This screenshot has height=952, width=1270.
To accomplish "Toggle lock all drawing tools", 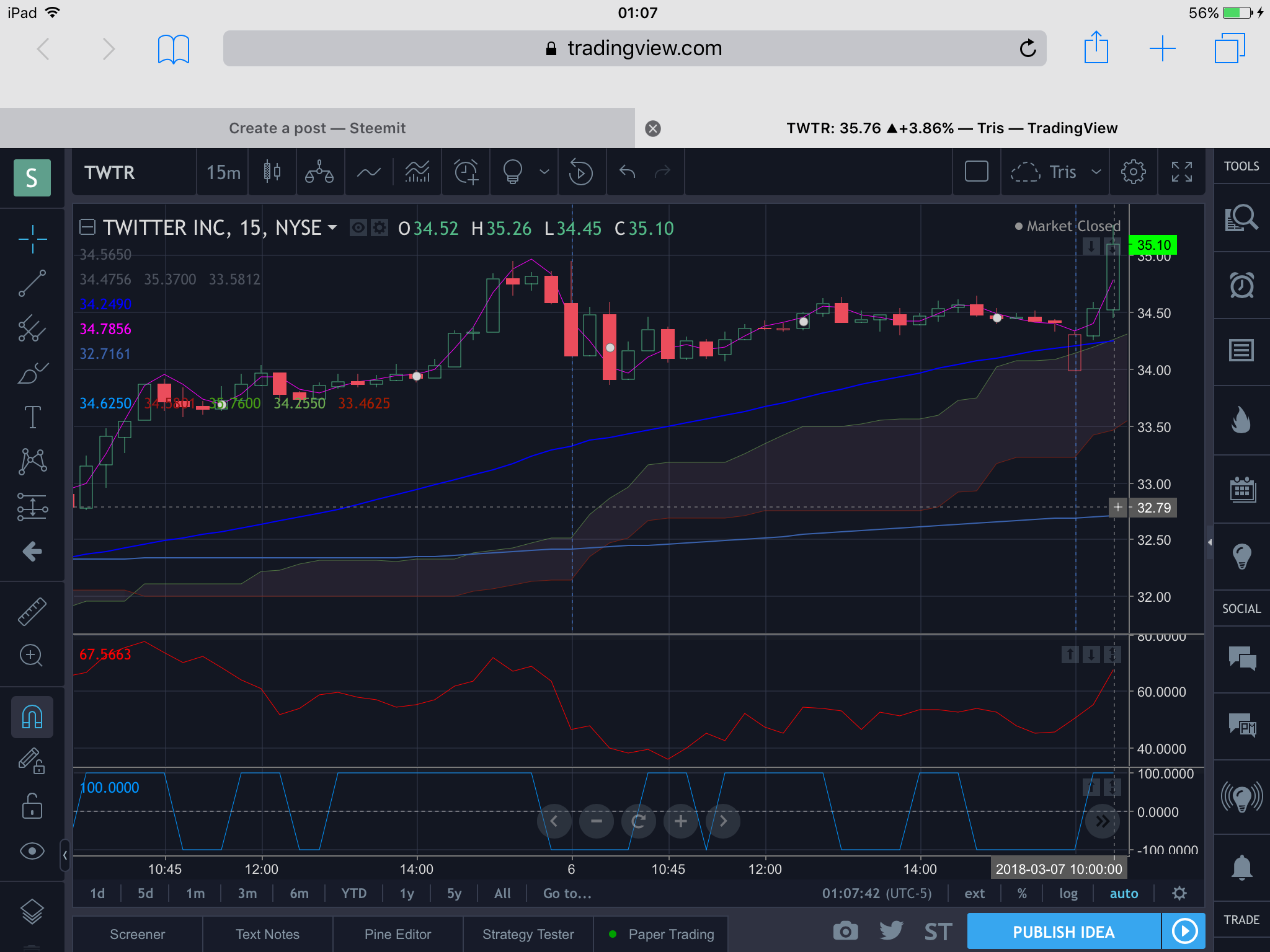I will point(32,806).
